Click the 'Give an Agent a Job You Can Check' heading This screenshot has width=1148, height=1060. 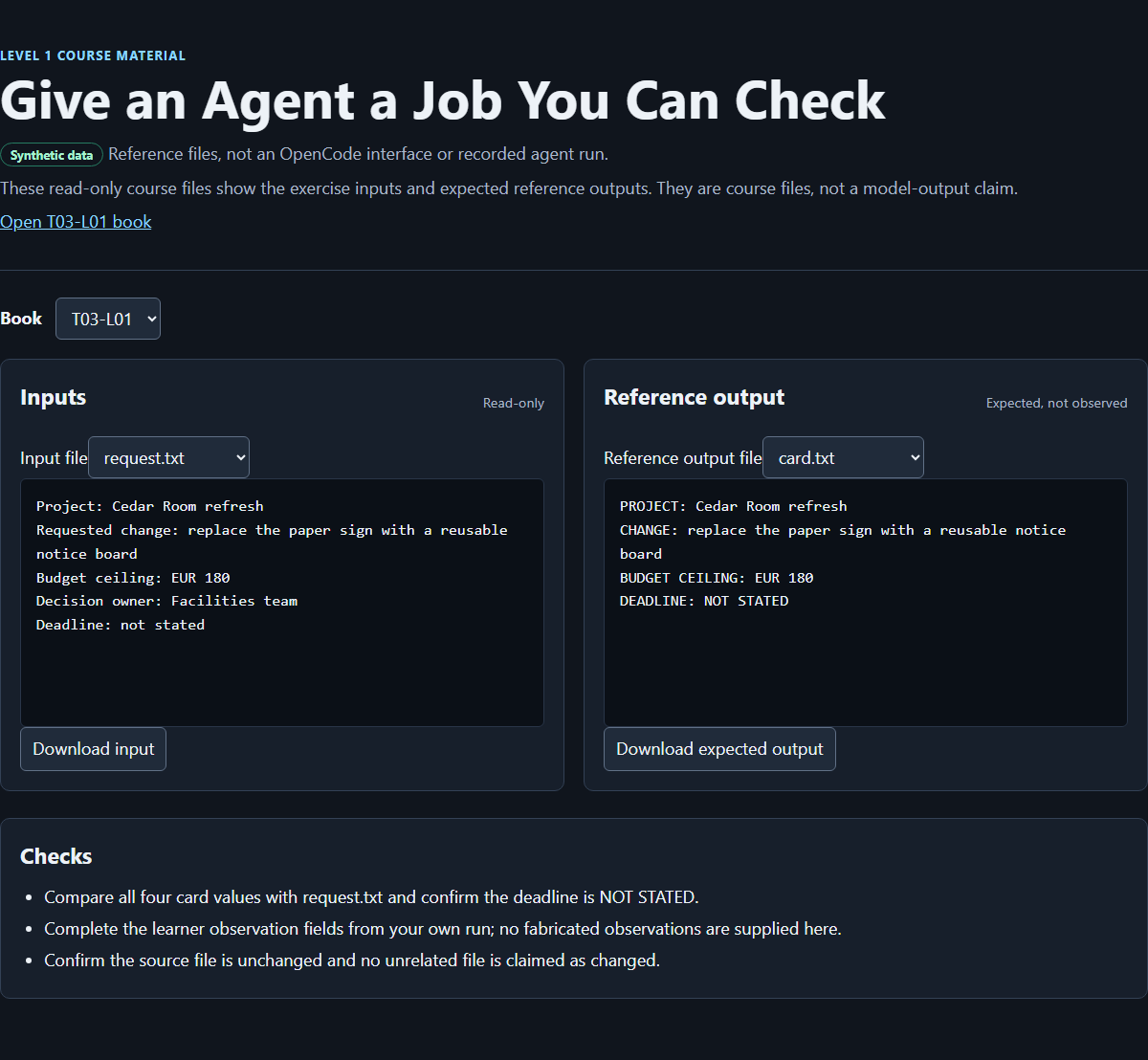[443, 100]
